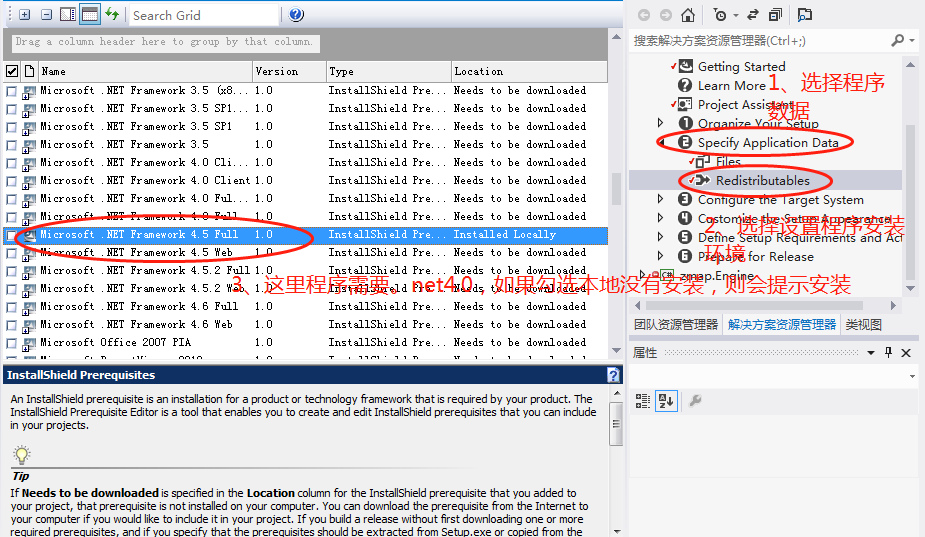925x537 pixels.
Task: Toggle the header select-all checkbox
Action: pos(11,71)
